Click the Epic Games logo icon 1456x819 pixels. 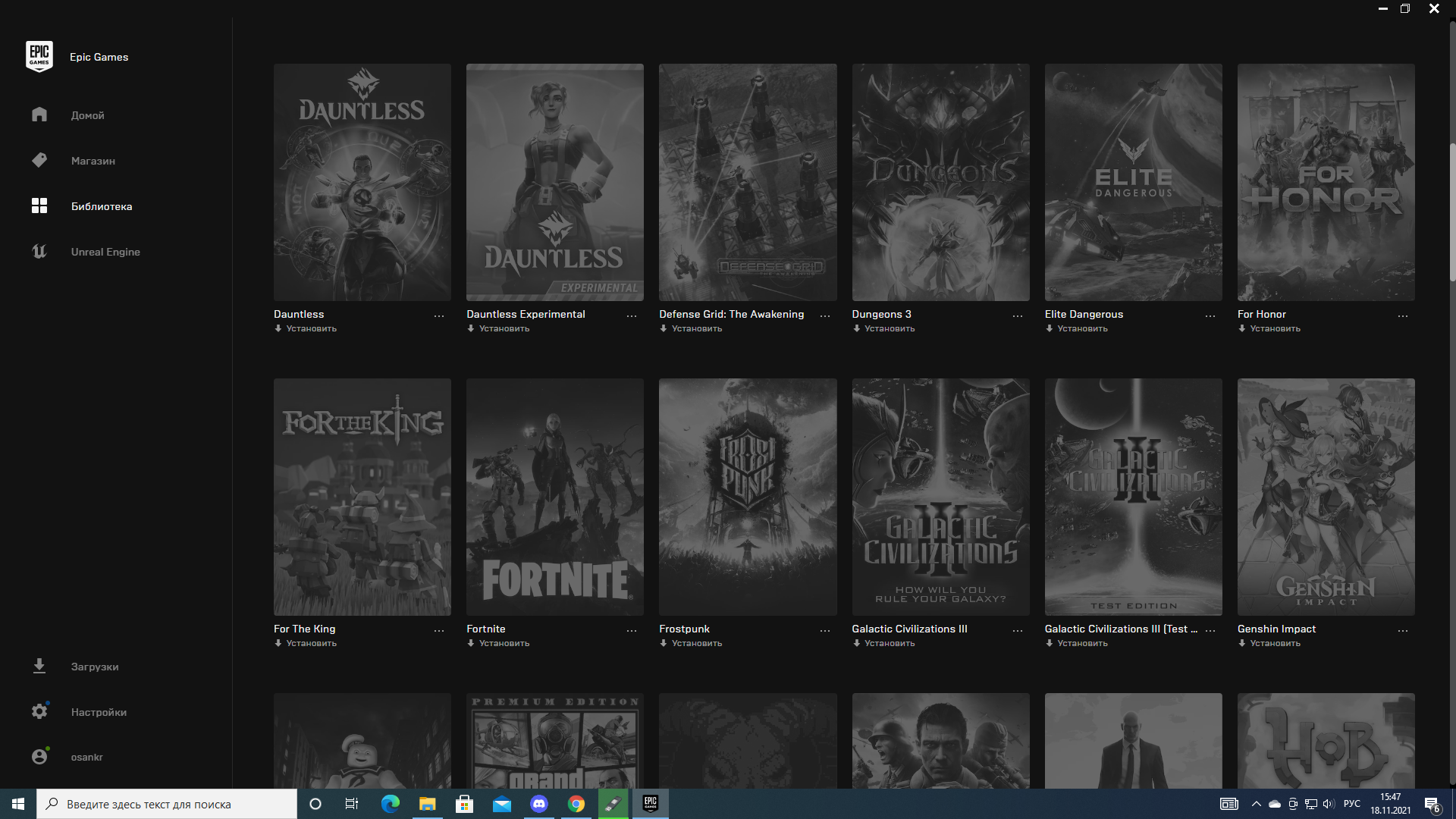(x=39, y=57)
